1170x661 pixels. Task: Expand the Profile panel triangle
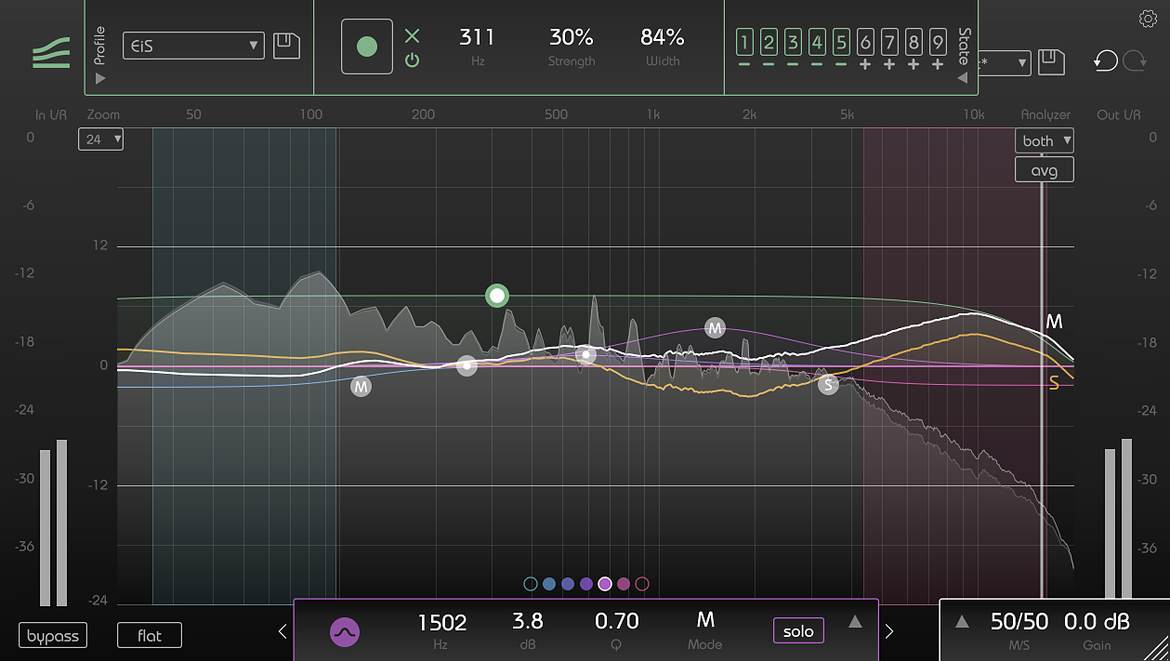[x=101, y=78]
